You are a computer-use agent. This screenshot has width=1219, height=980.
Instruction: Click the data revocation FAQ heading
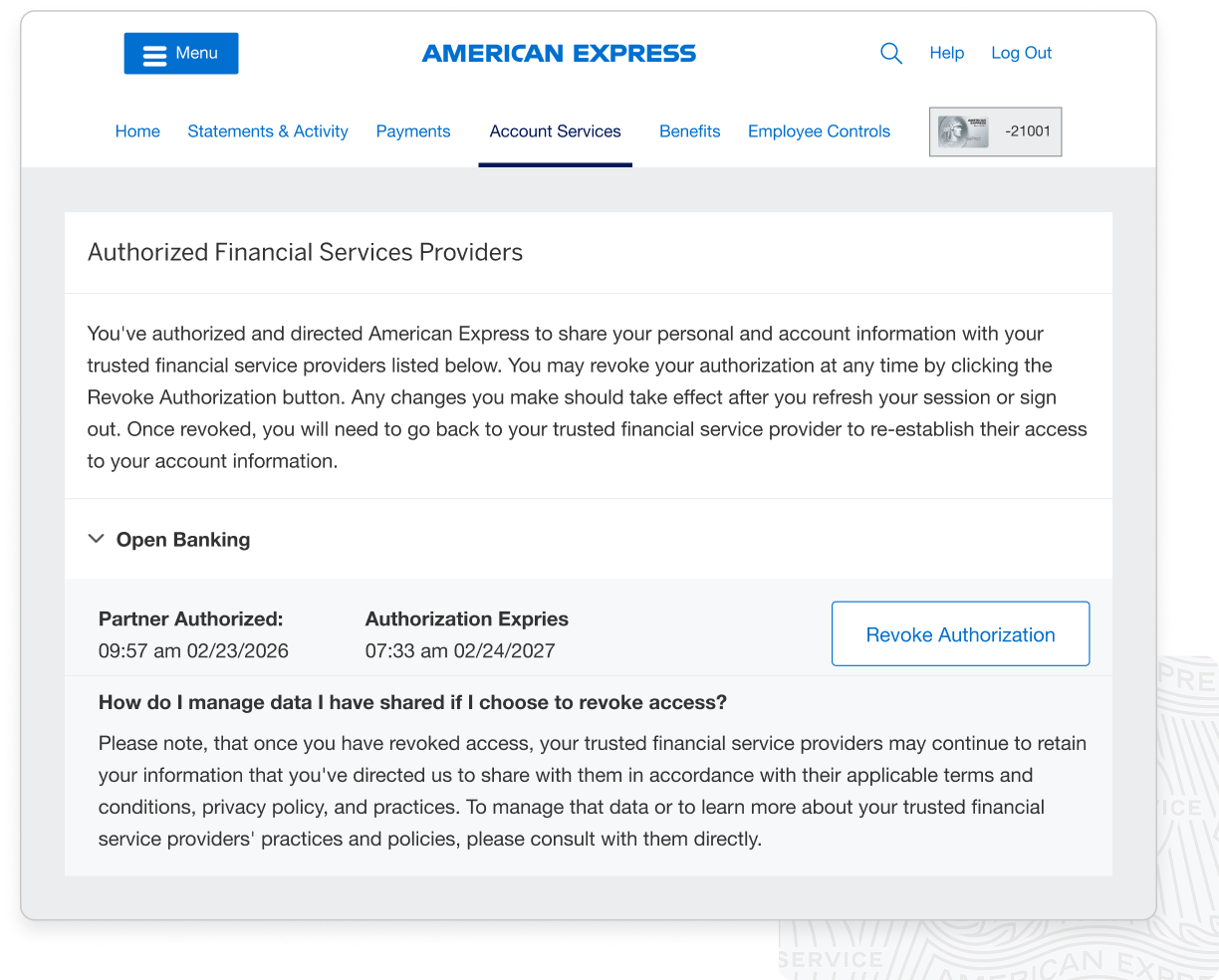click(x=412, y=702)
